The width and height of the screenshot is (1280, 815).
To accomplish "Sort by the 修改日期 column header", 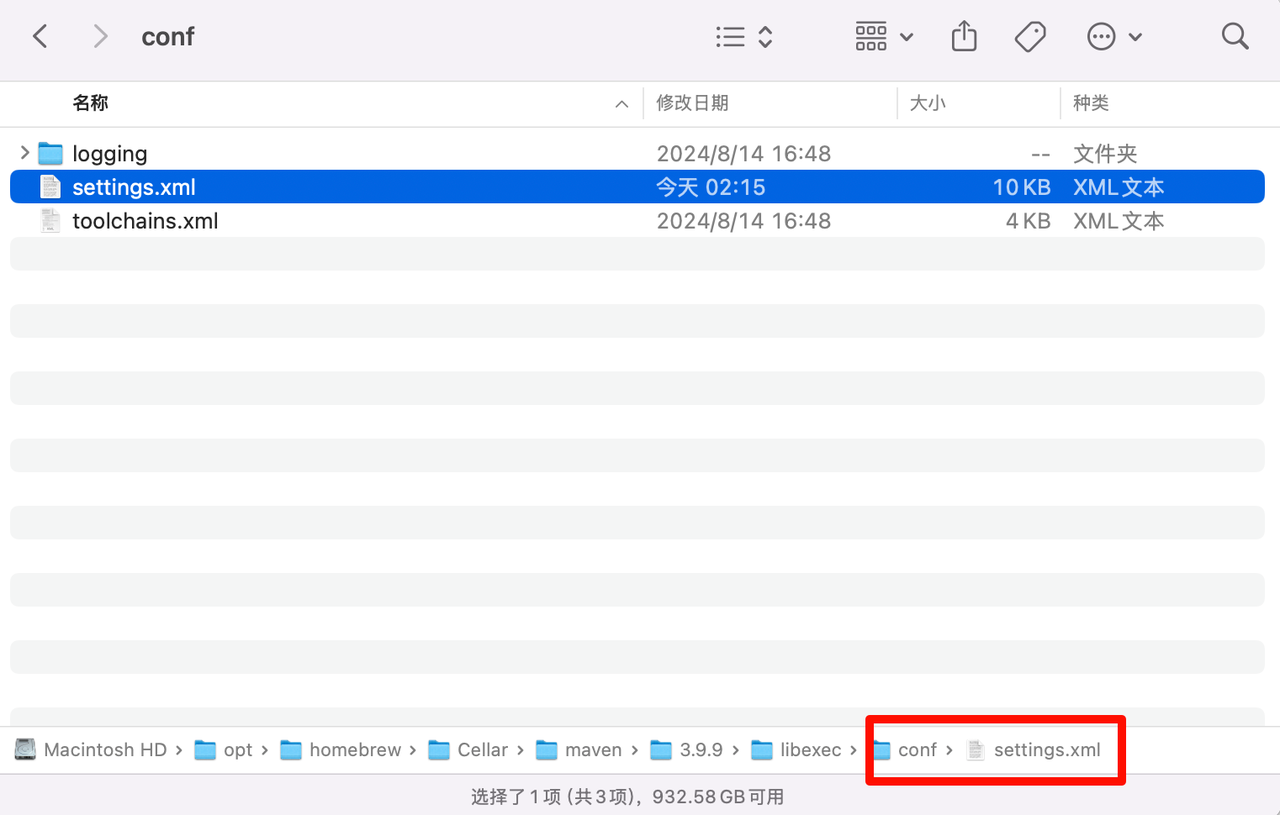I will point(692,103).
